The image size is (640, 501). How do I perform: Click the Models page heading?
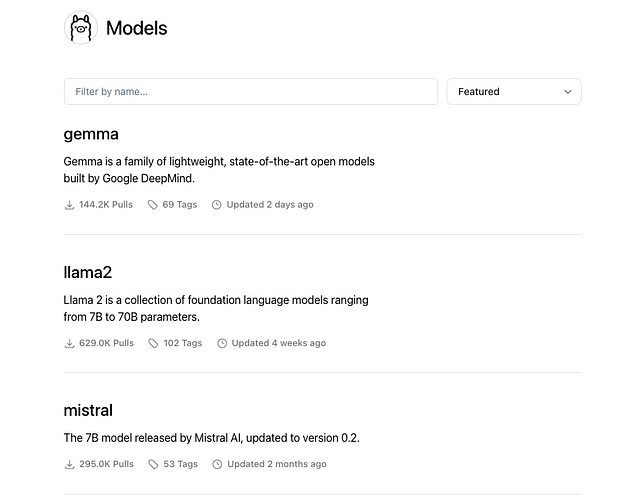[x=136, y=28]
